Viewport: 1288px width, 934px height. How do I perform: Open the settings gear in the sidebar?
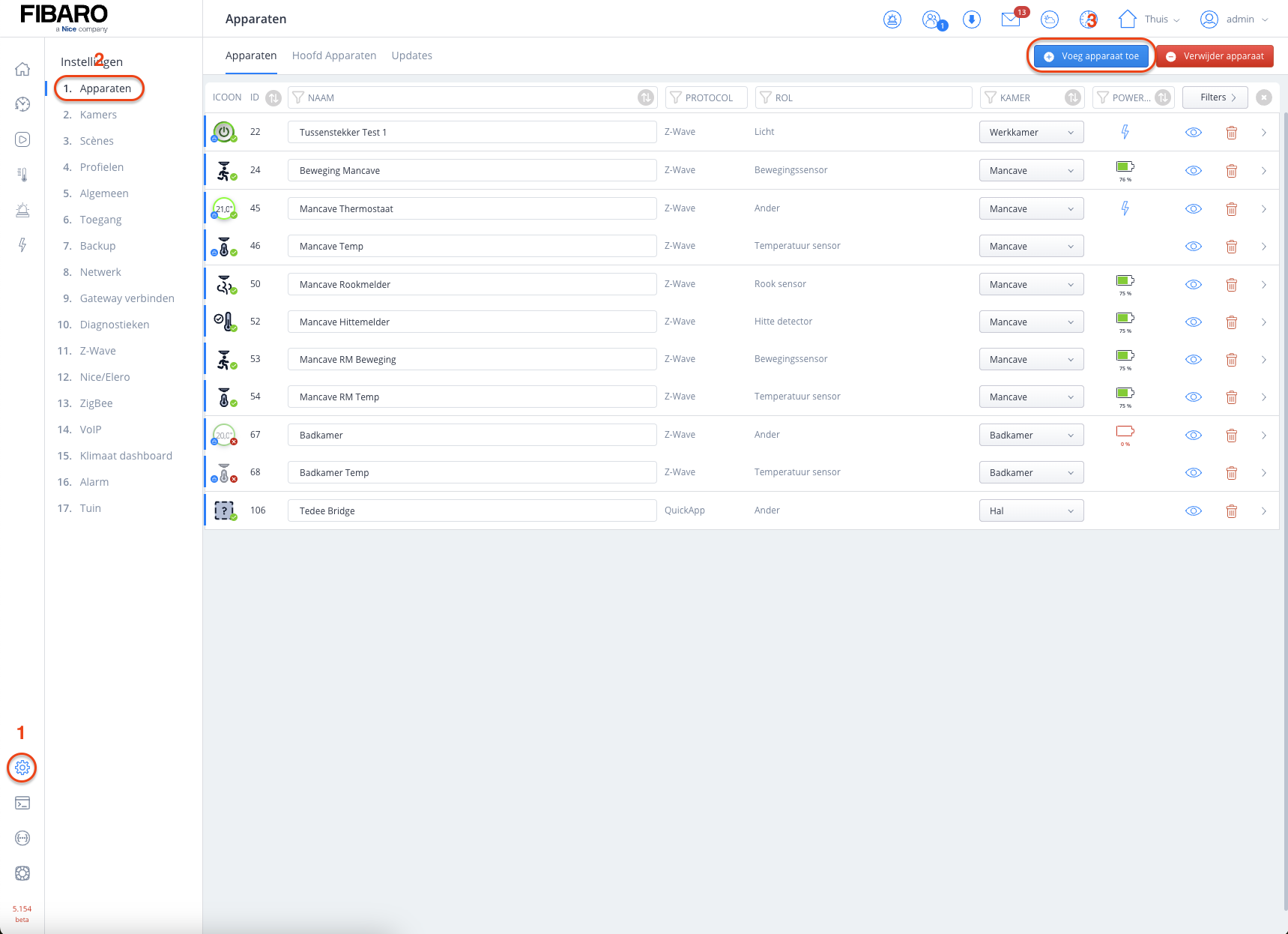pyautogui.click(x=22, y=768)
